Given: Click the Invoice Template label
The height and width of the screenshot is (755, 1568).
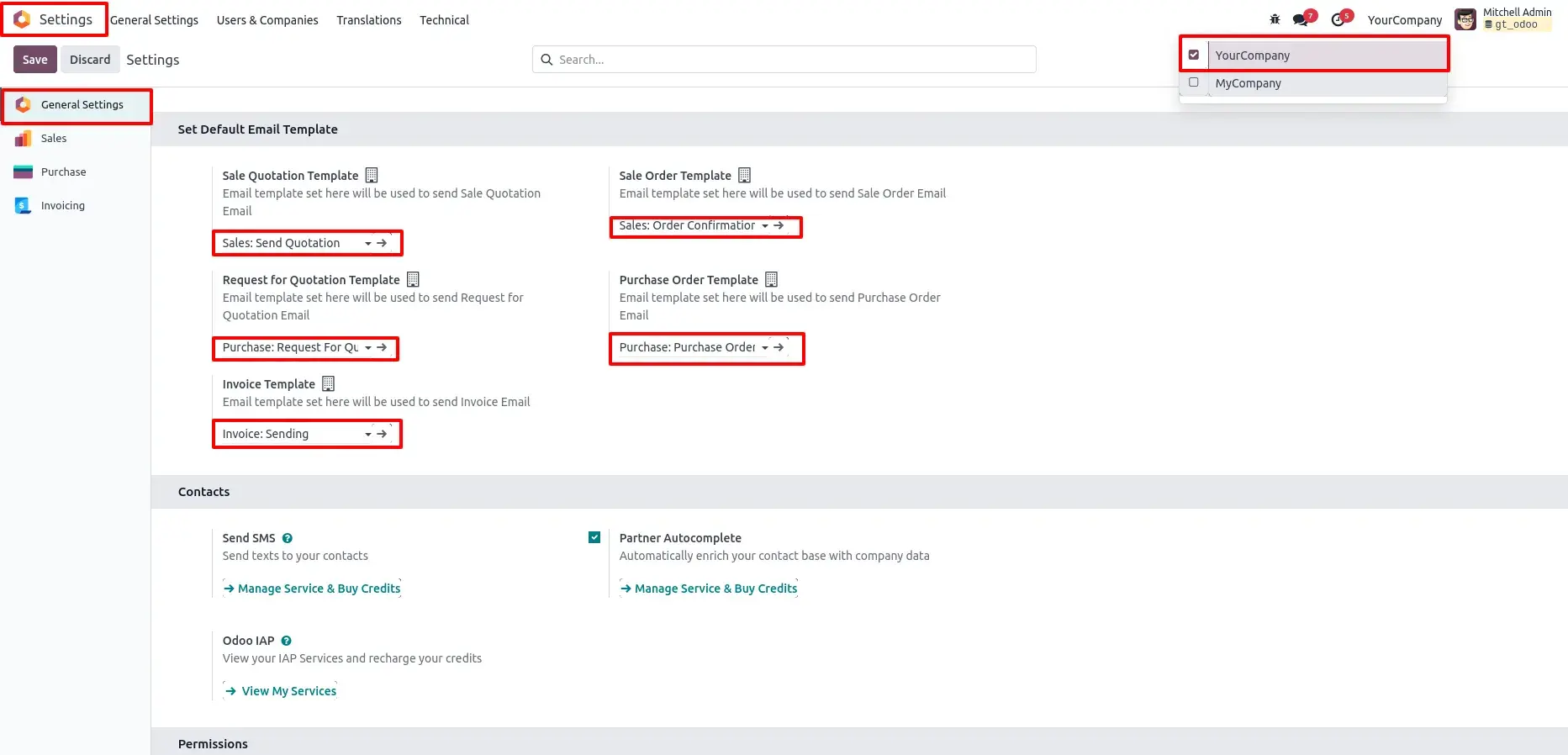Looking at the screenshot, I should [269, 384].
